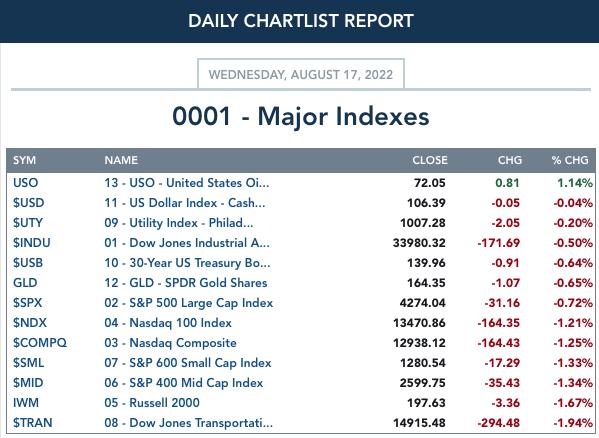Sort by CHG column header

click(510, 160)
